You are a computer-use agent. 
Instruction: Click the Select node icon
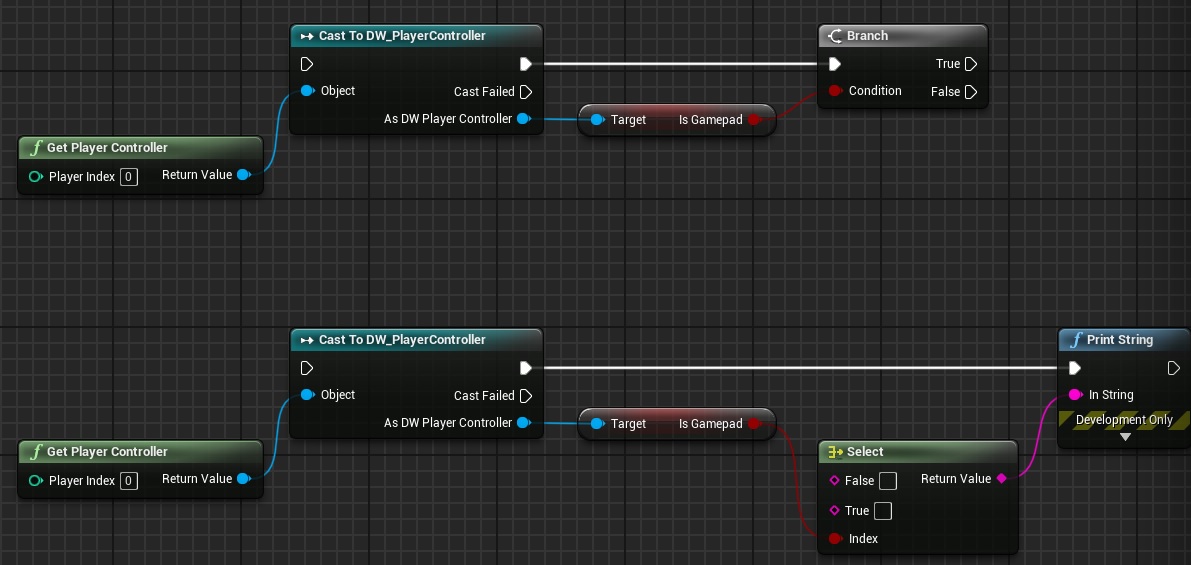tap(835, 452)
